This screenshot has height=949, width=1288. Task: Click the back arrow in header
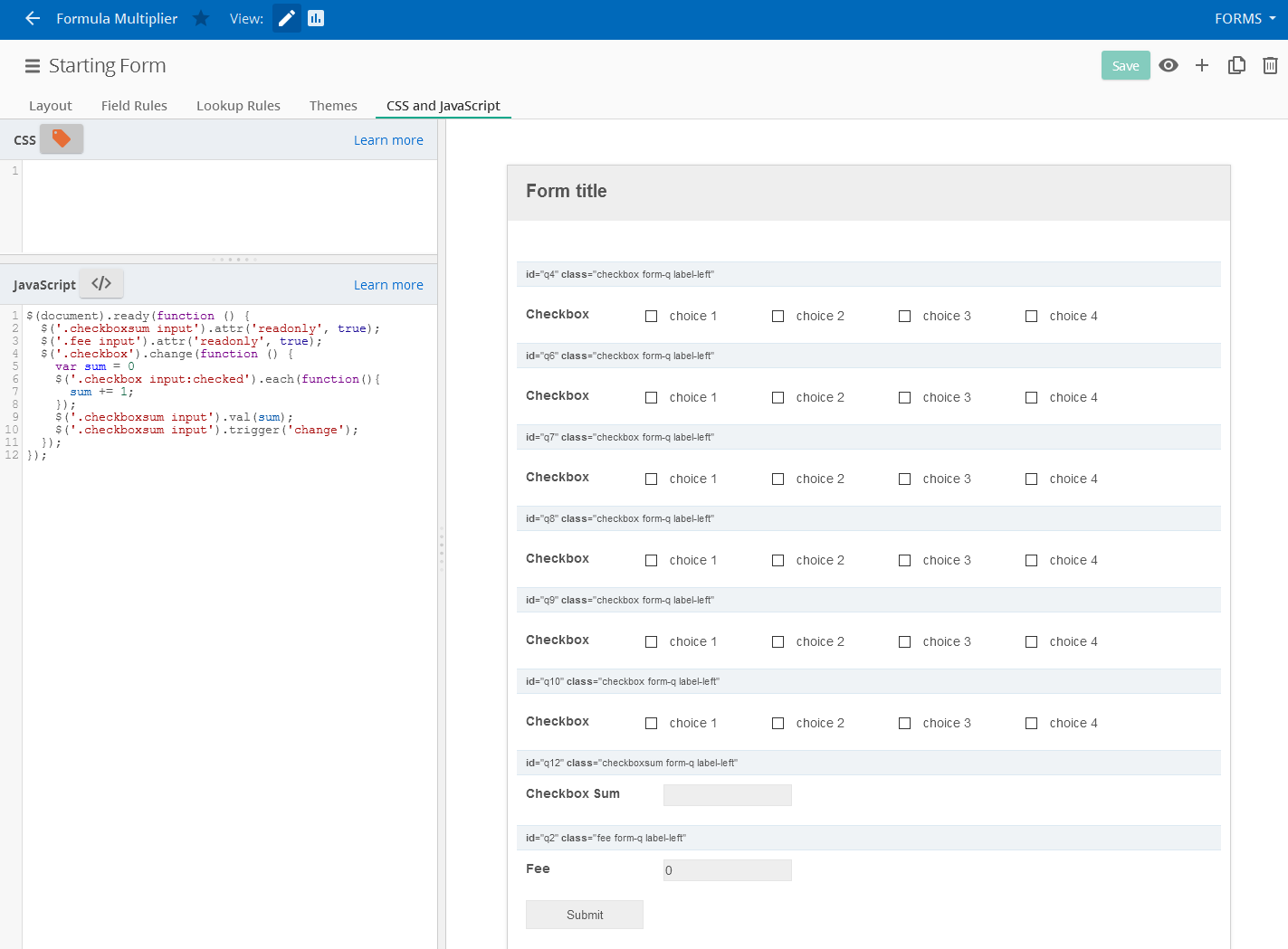point(33,18)
